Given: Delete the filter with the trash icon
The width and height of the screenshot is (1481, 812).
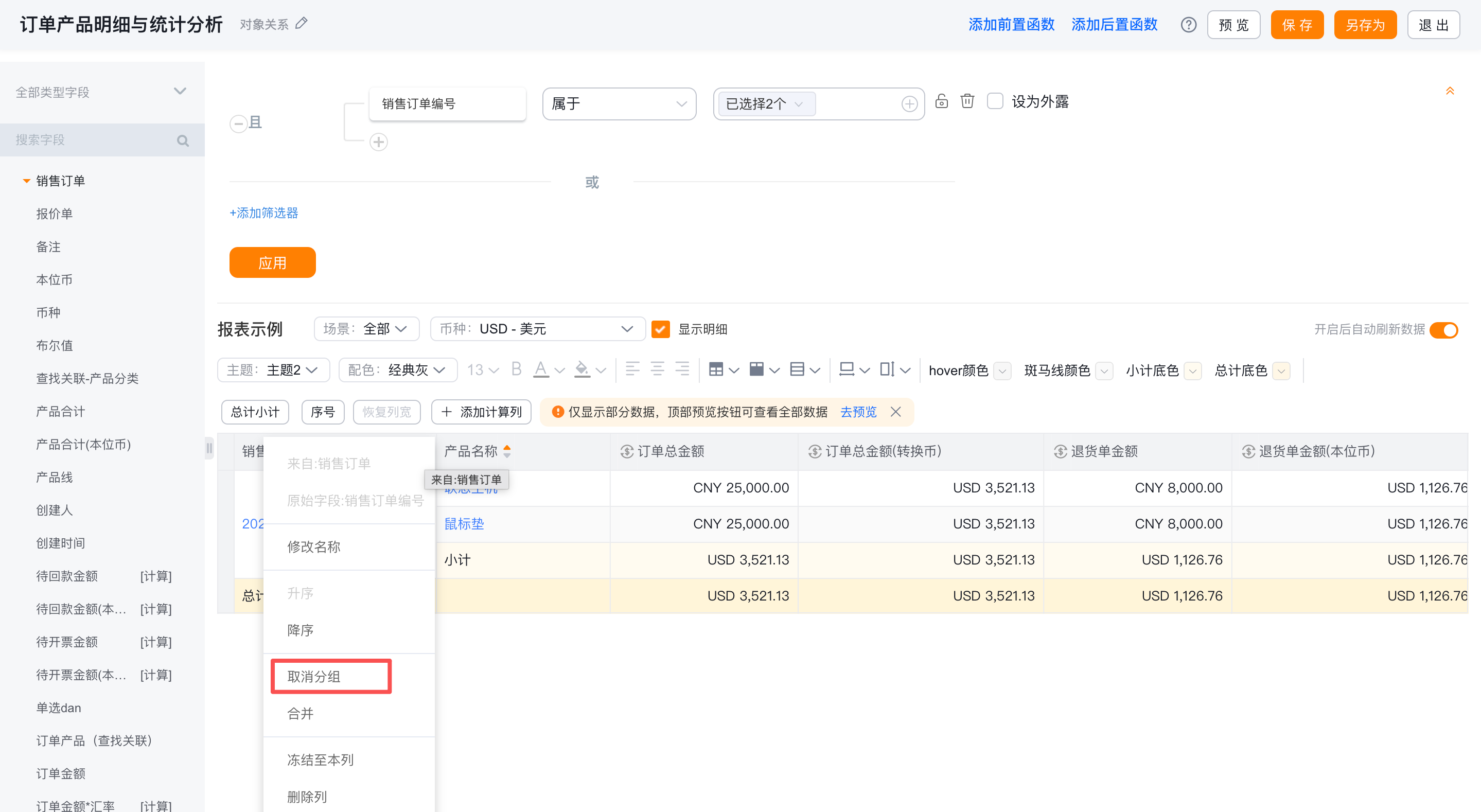Looking at the screenshot, I should [x=967, y=101].
